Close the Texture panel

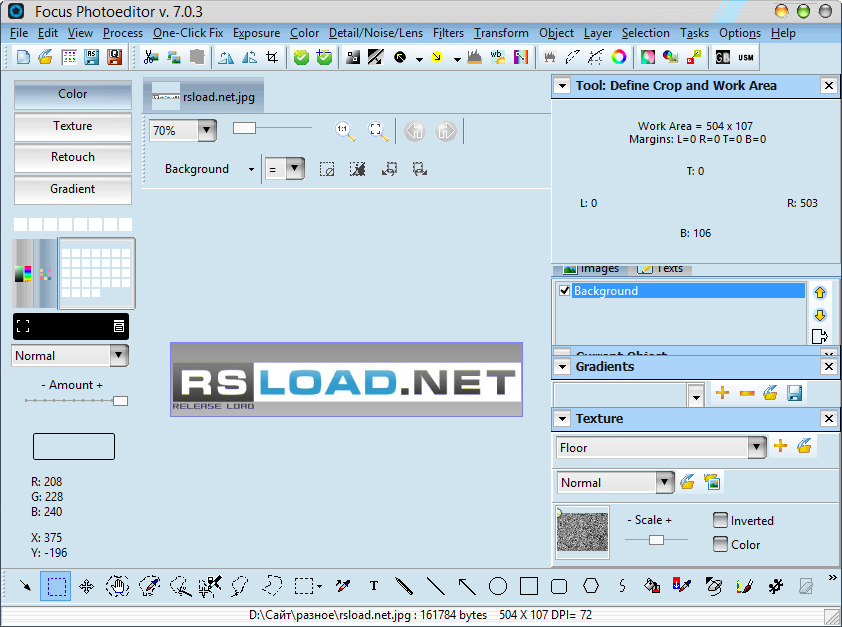pos(829,419)
